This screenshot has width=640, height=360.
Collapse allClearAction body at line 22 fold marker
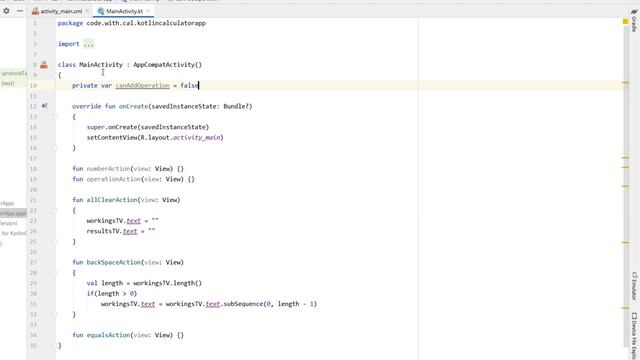[x=55, y=210]
